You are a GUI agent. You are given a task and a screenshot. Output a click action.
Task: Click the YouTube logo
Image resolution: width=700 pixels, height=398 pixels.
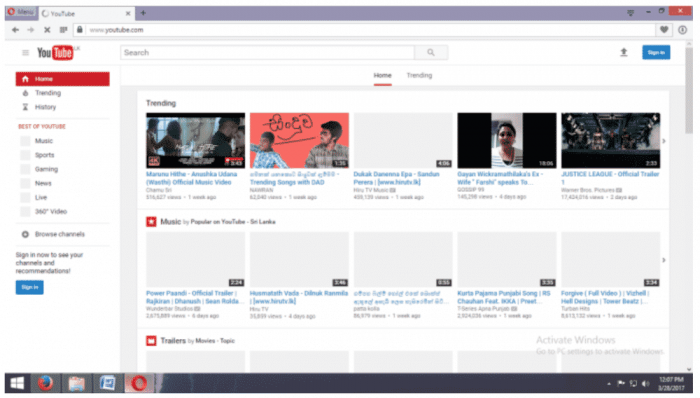pyautogui.click(x=55, y=53)
